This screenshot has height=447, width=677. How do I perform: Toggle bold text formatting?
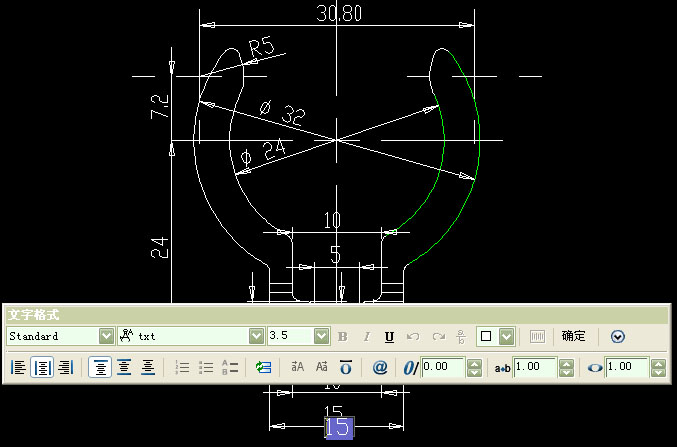(343, 336)
